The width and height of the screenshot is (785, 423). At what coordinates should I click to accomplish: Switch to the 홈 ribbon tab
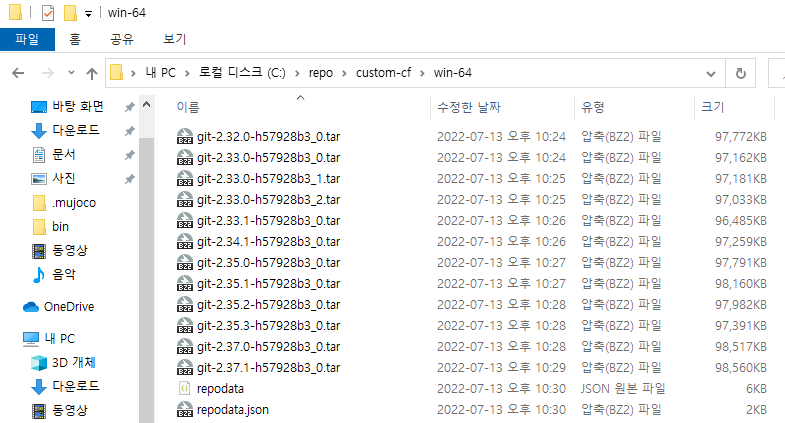coord(75,39)
